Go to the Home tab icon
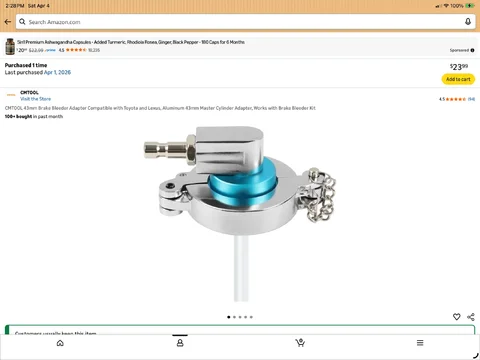 pyautogui.click(x=60, y=343)
